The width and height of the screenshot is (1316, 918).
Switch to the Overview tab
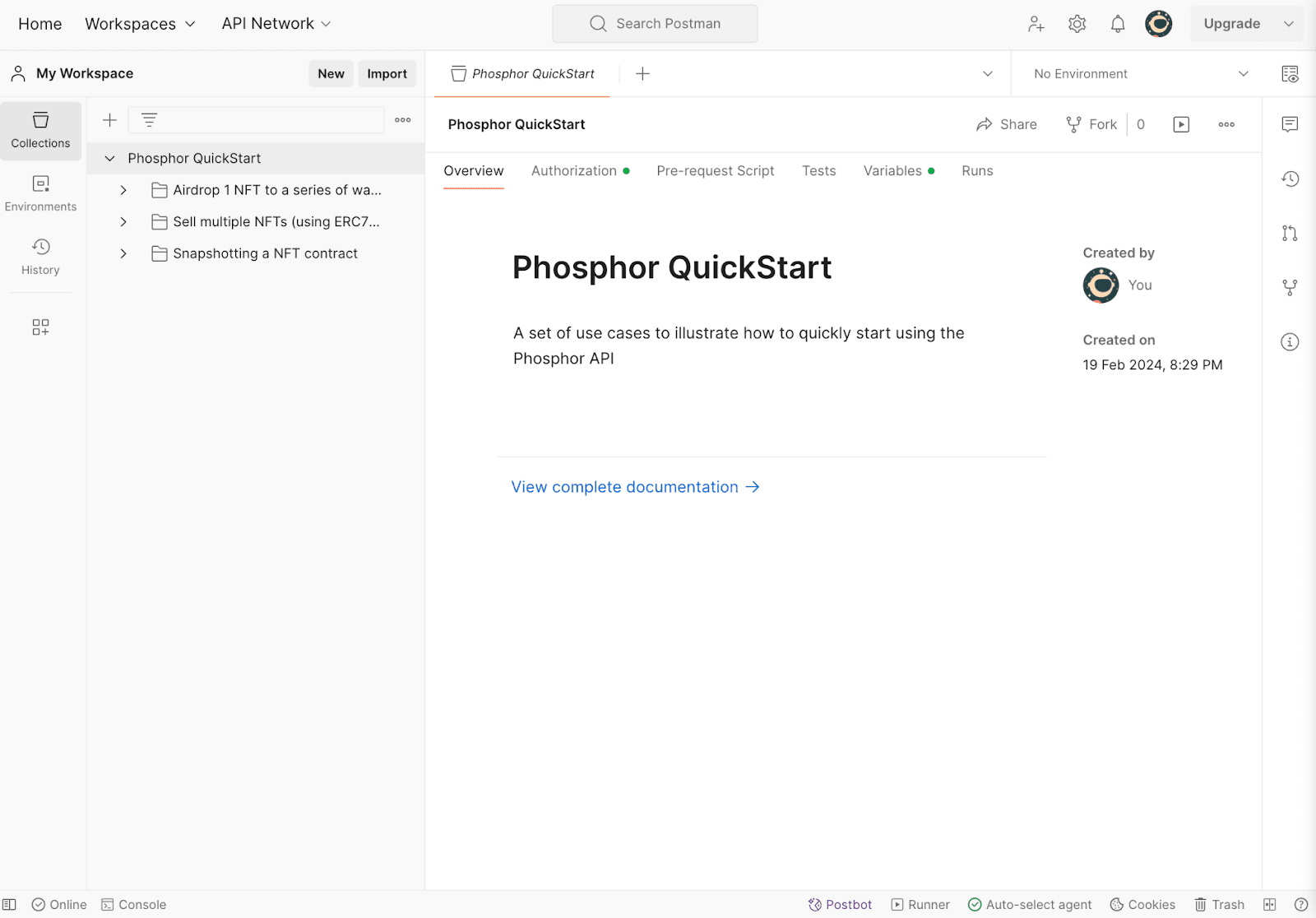pos(474,171)
